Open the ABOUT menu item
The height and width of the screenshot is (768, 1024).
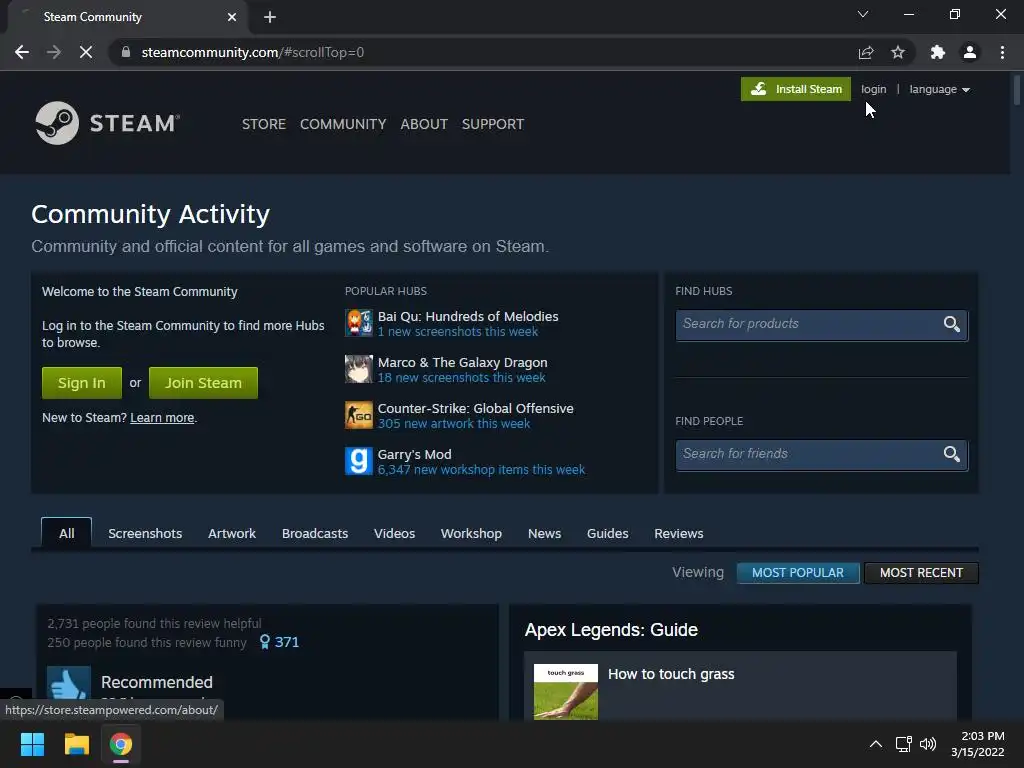click(x=424, y=124)
